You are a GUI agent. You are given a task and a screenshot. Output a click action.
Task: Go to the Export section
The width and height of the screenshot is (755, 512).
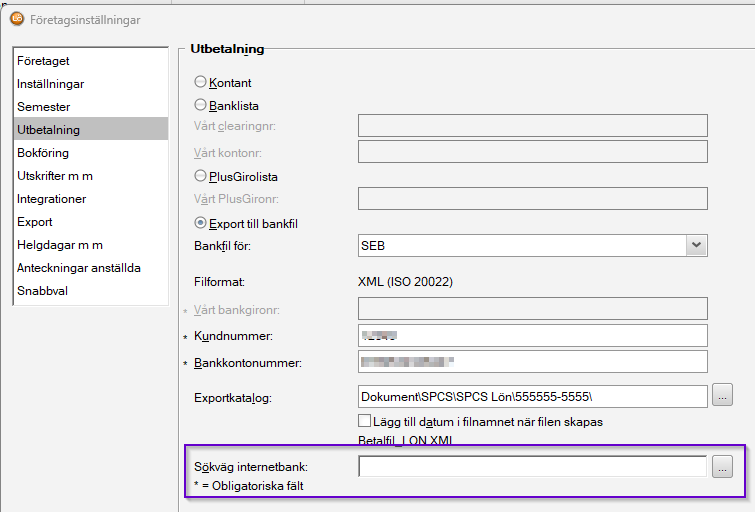[x=91, y=222]
